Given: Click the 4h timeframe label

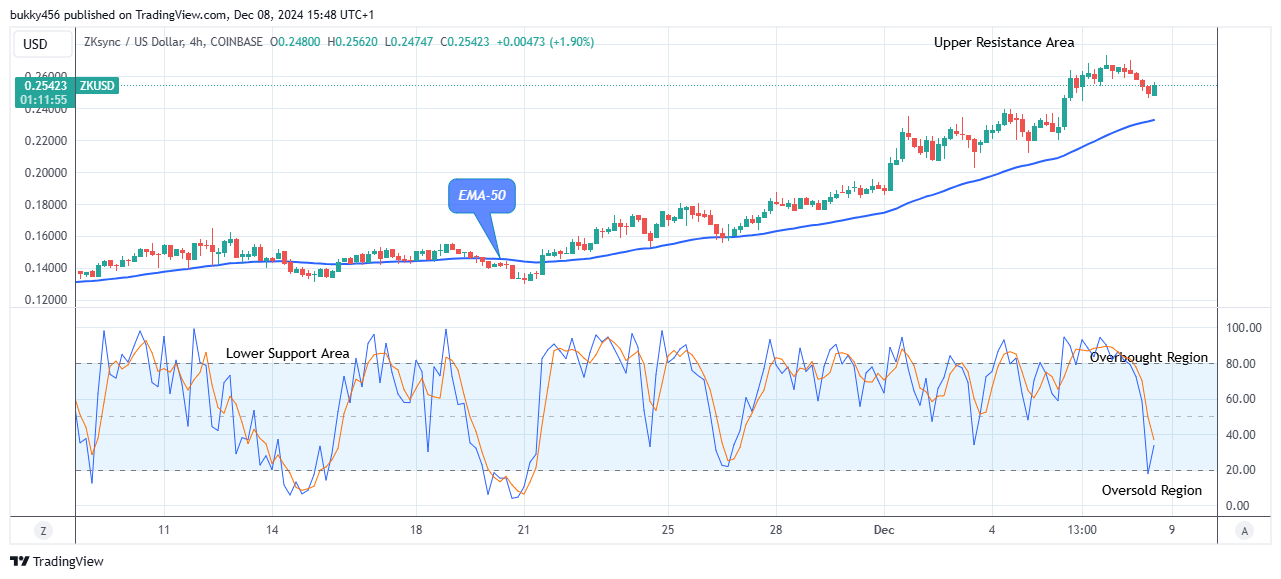Looking at the screenshot, I should coord(195,42).
